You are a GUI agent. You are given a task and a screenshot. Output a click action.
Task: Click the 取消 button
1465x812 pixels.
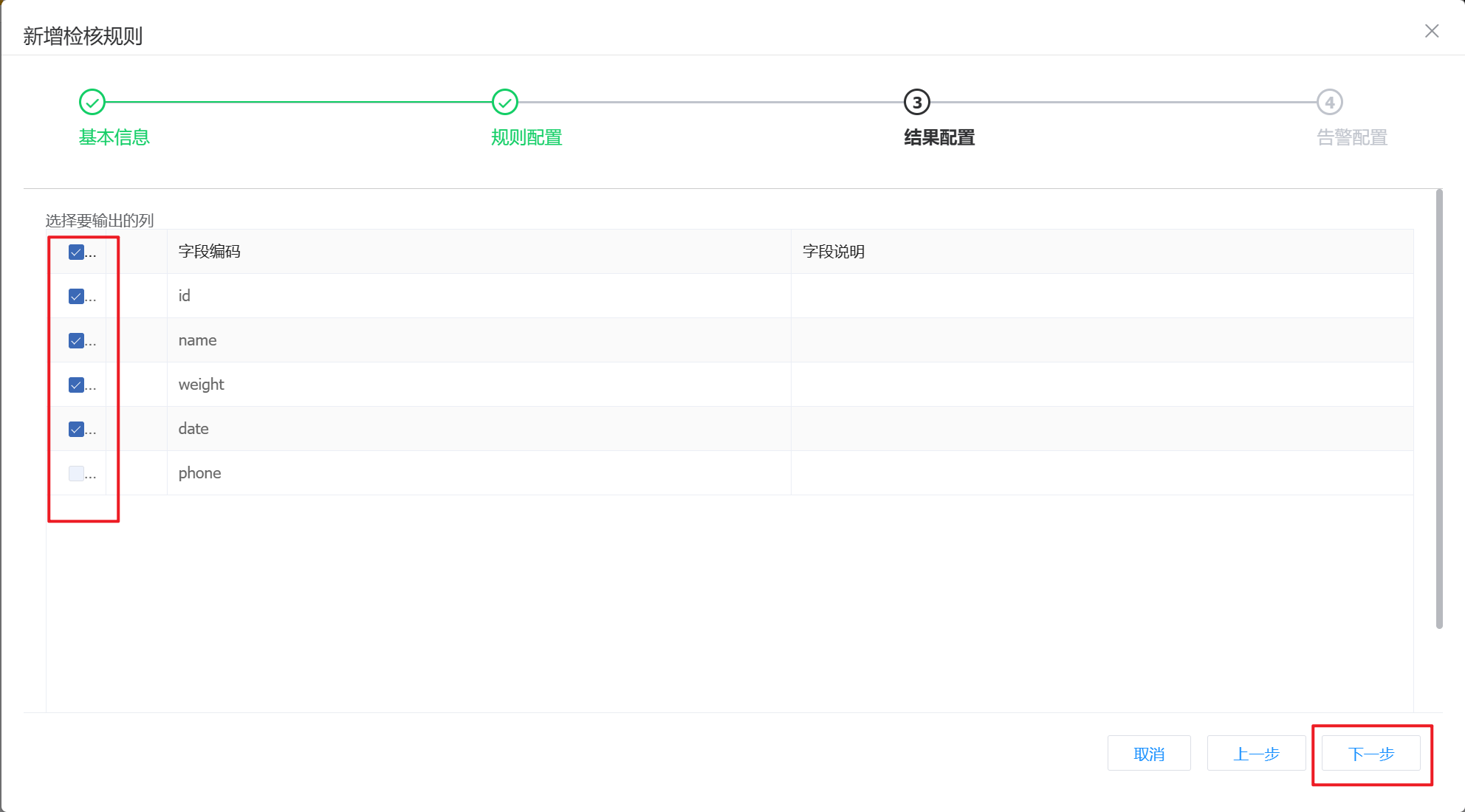click(x=1149, y=754)
